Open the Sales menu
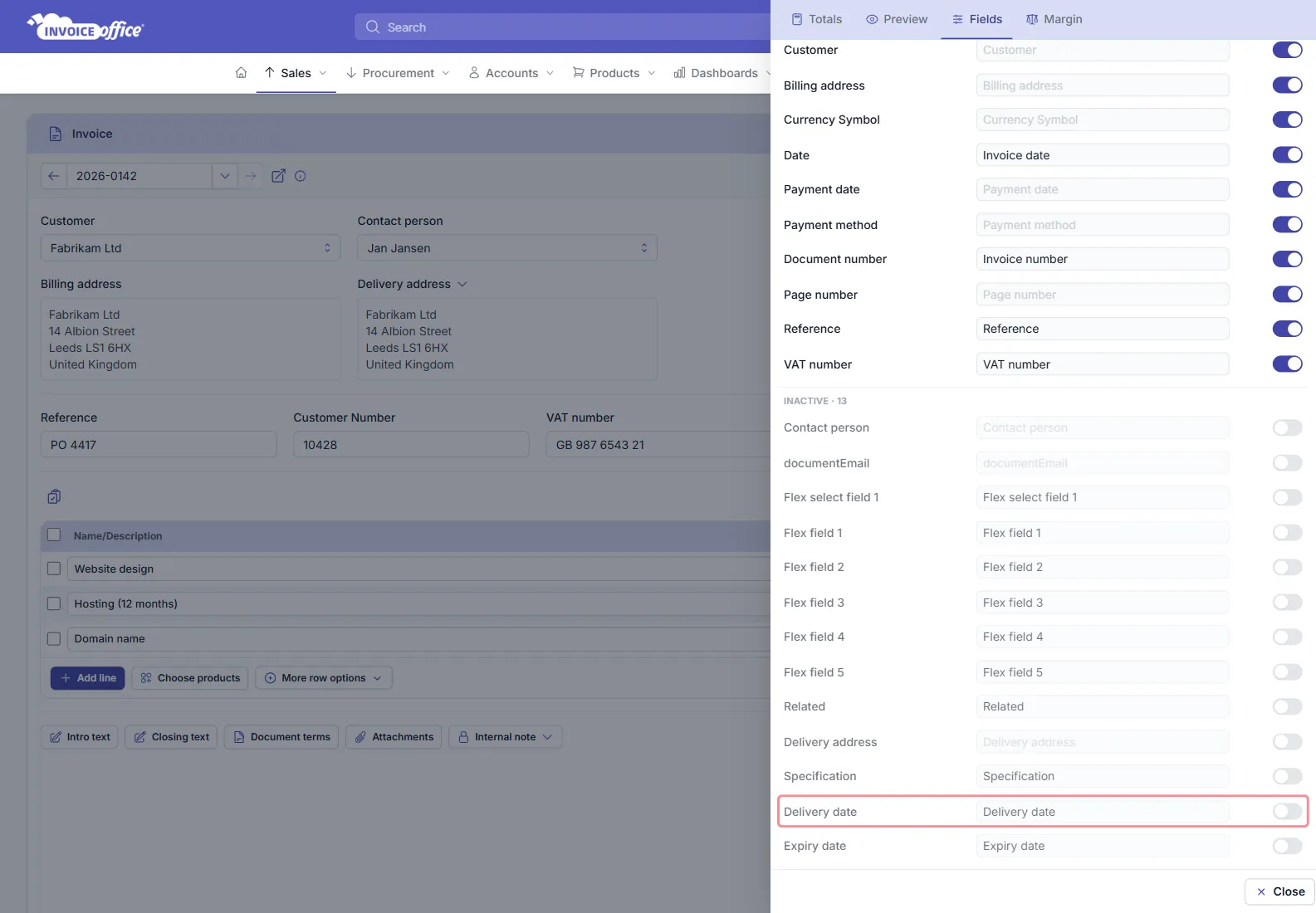This screenshot has height=913, width=1316. coord(296,73)
